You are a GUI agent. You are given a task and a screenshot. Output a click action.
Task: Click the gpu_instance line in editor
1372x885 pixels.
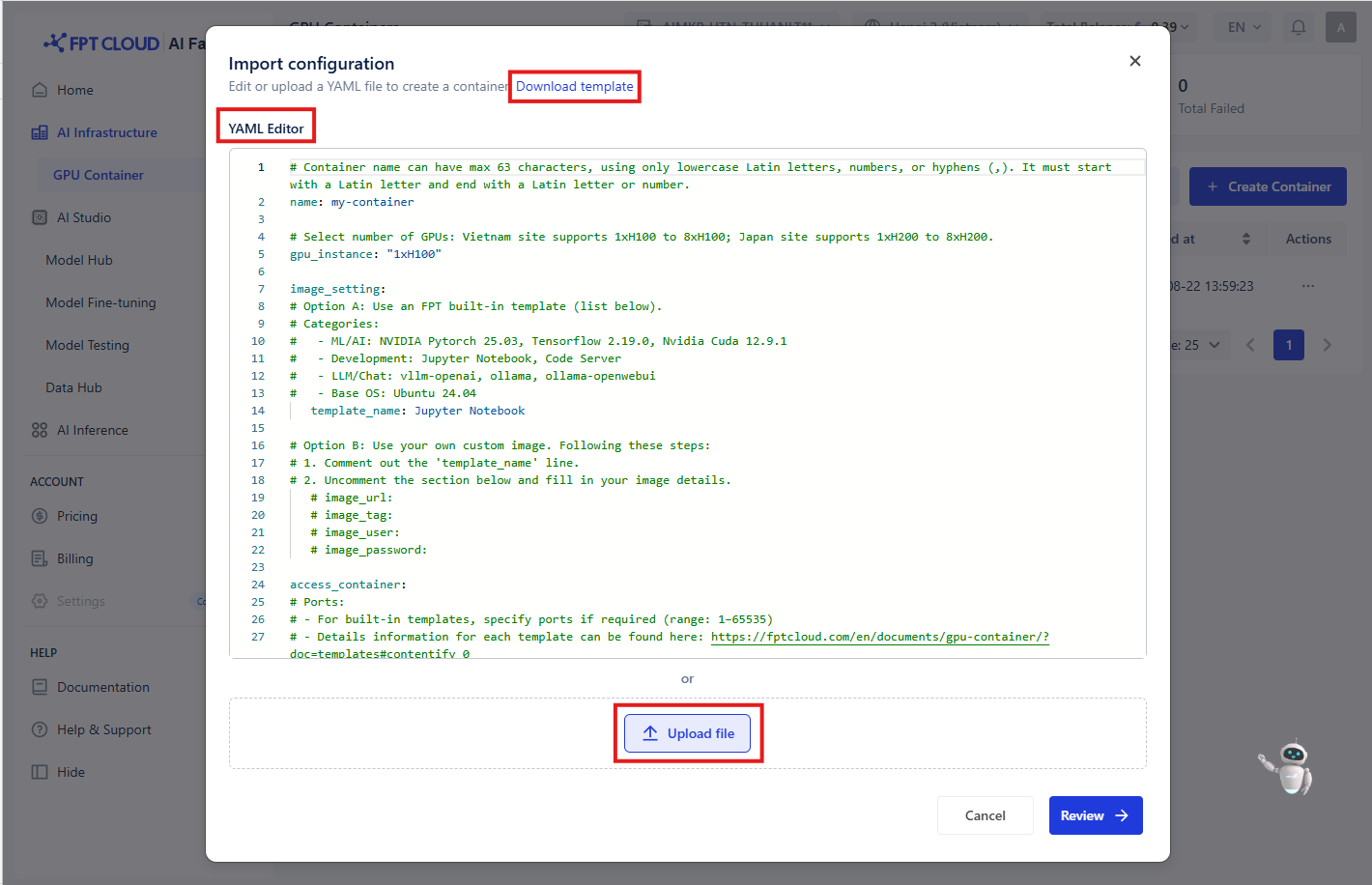click(365, 254)
